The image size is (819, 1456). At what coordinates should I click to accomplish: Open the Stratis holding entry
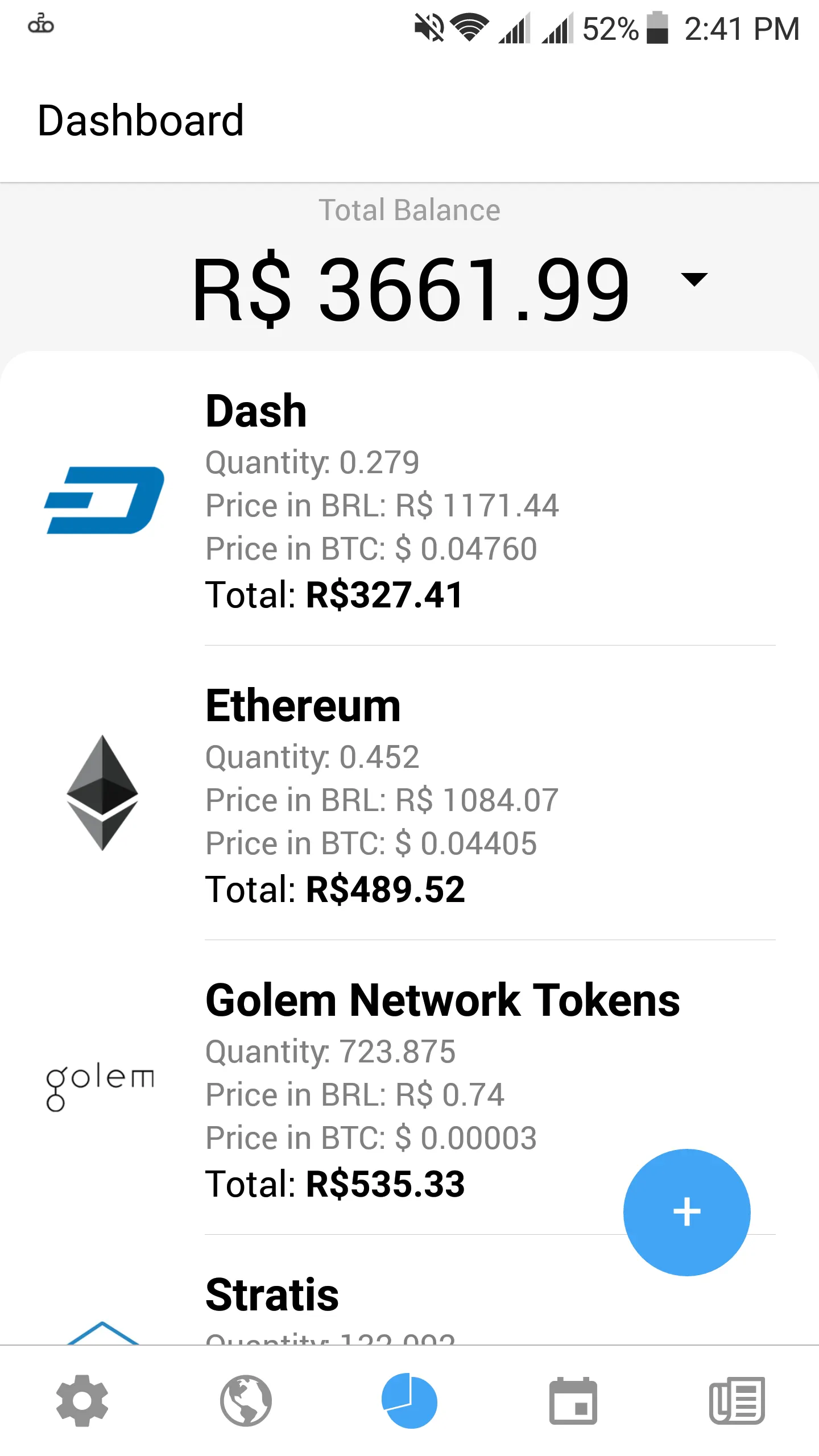point(409,1290)
